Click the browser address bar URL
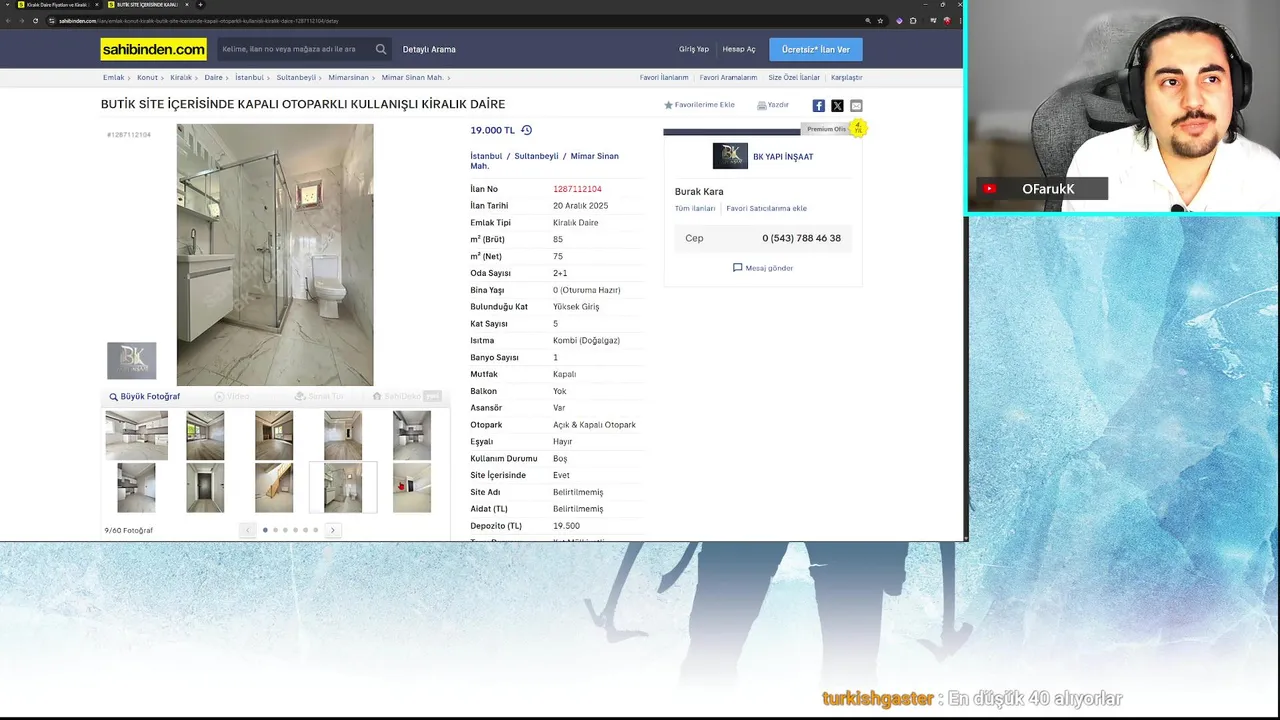 199,20
